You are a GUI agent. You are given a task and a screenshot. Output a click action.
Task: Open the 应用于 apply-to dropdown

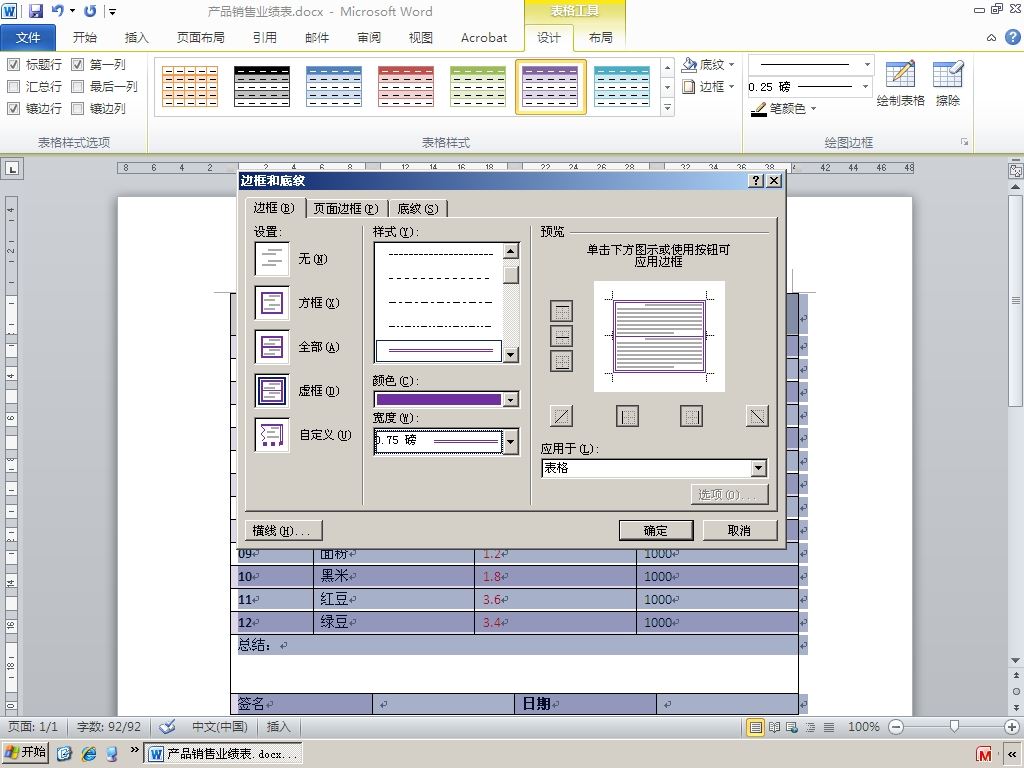(x=758, y=468)
